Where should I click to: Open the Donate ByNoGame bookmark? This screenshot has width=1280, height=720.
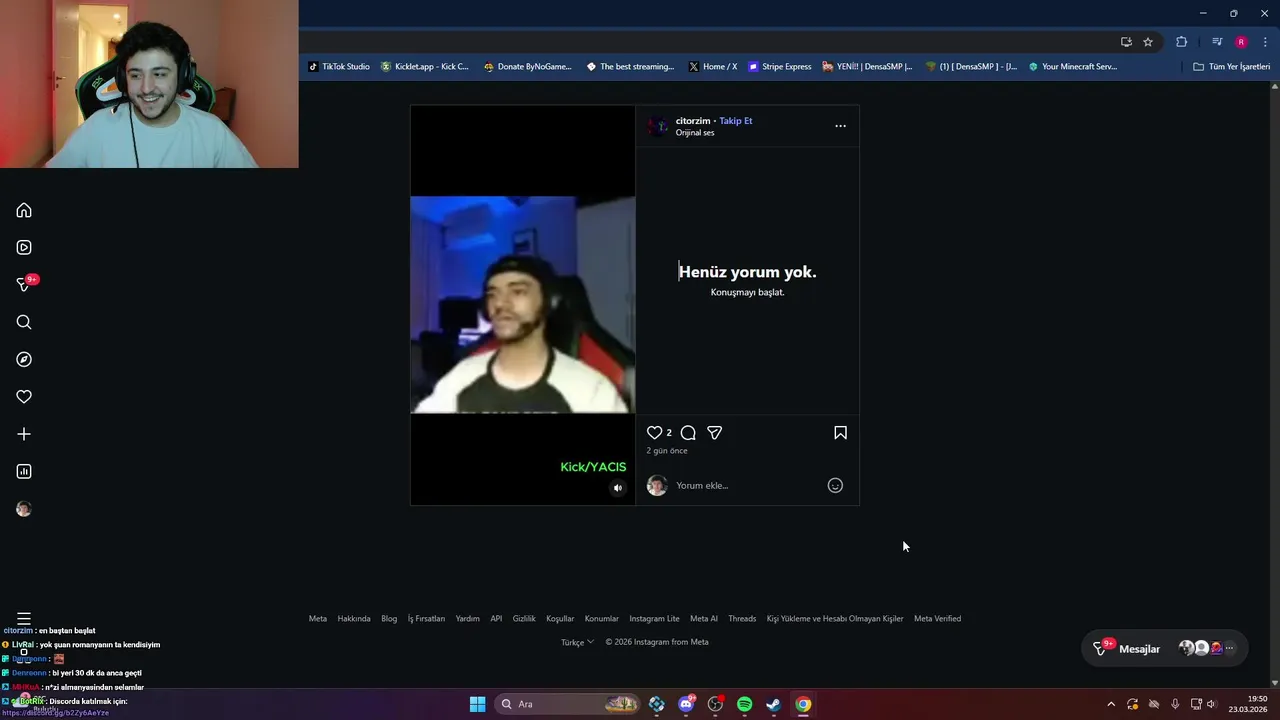coord(528,67)
